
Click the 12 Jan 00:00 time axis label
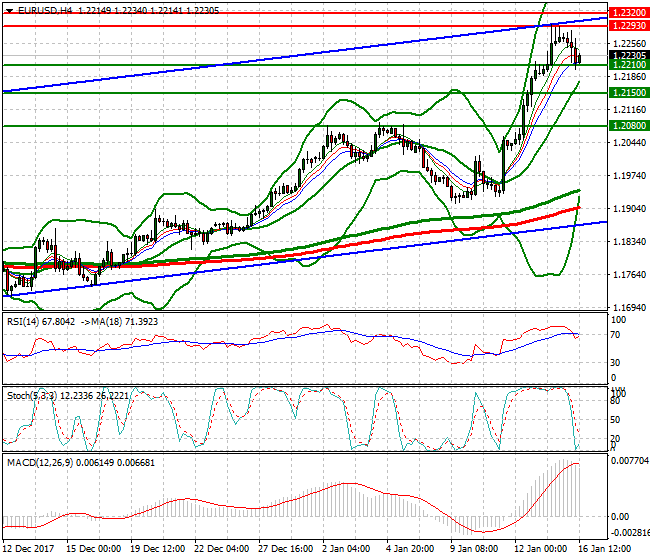[x=541, y=549]
